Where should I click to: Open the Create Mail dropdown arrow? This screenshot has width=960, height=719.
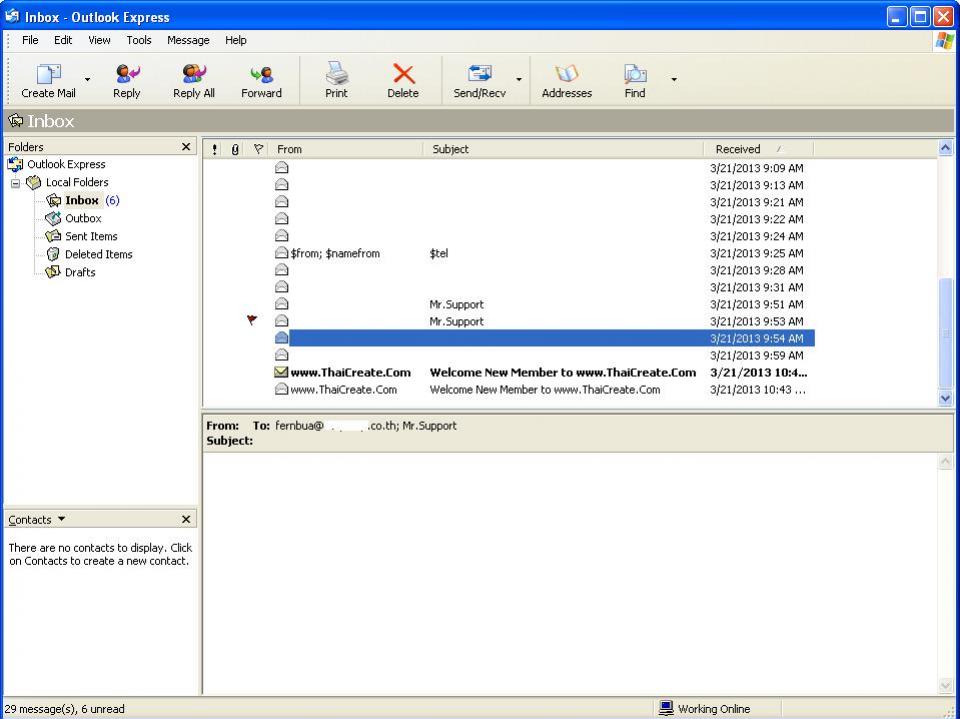[87, 78]
